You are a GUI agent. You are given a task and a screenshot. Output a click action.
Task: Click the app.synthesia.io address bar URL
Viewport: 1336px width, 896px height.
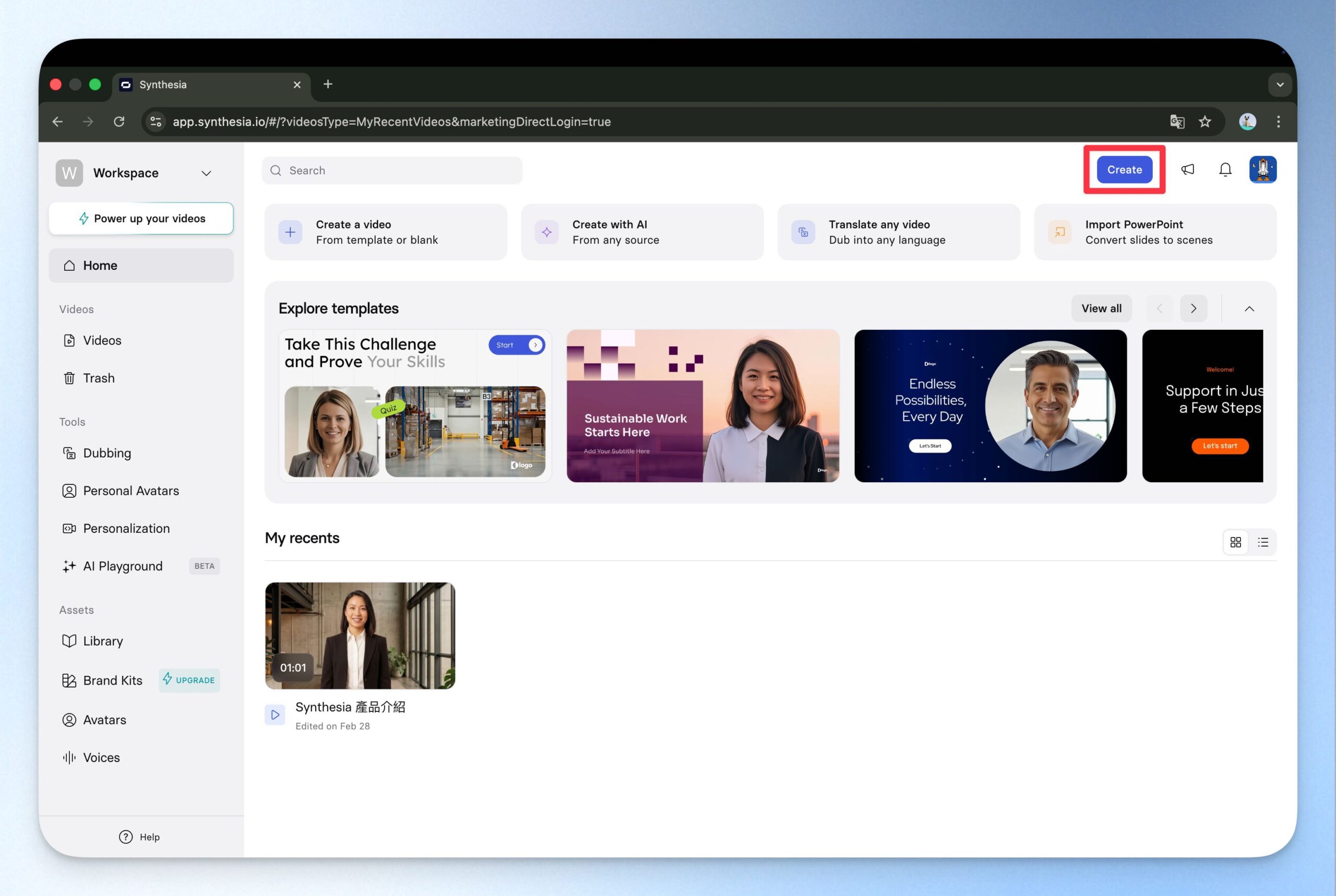click(392, 122)
